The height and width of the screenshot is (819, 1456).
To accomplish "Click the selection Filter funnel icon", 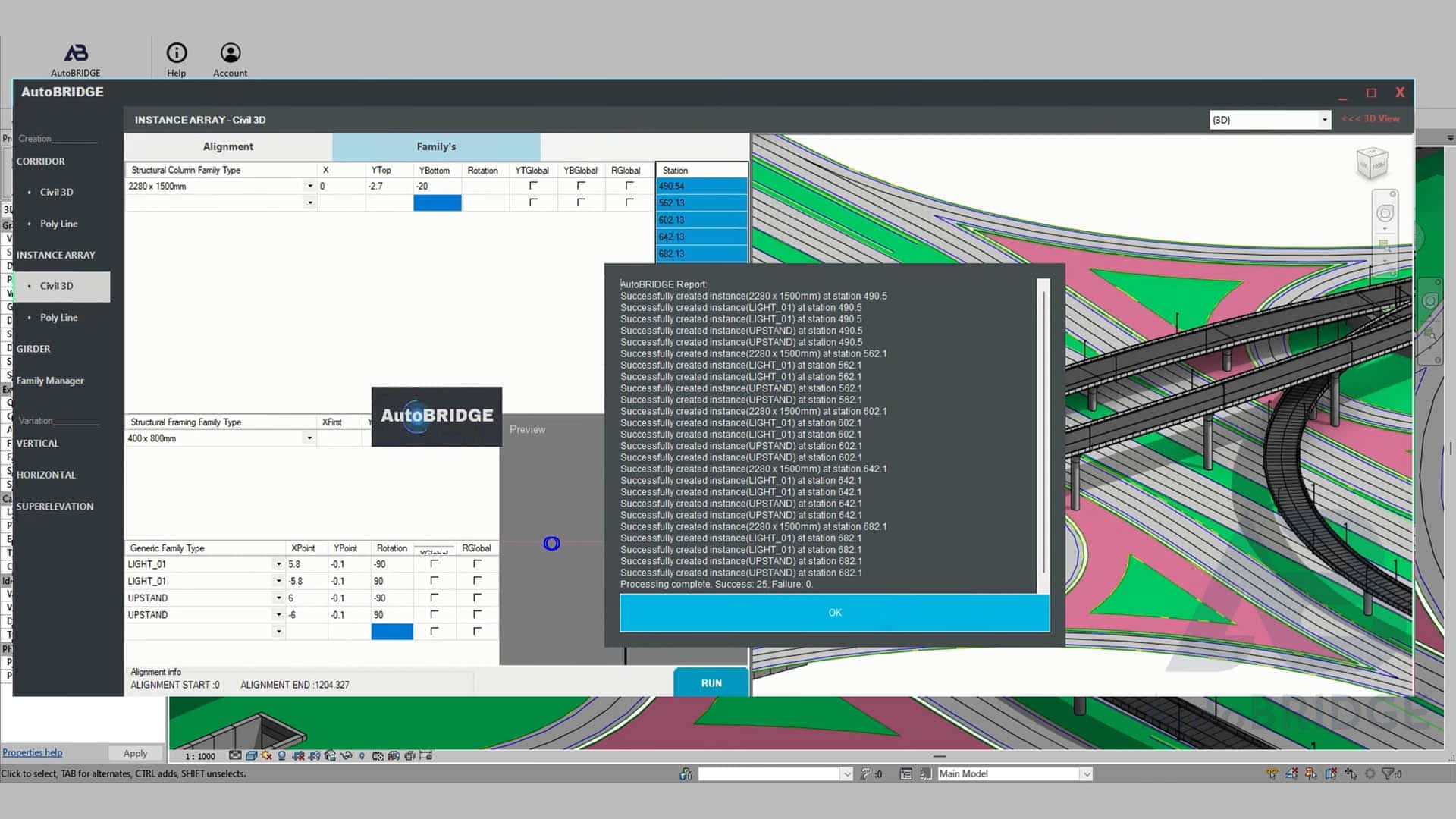I will [x=1389, y=773].
